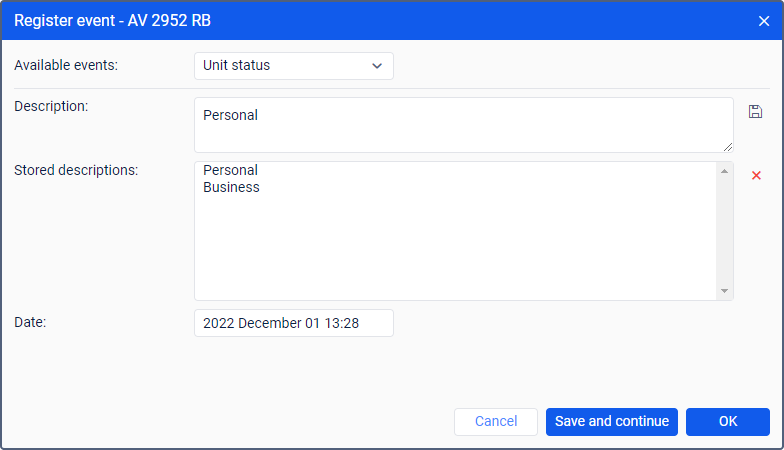
Task: Click the dialog title Register event - AV 2952 RB
Action: pyautogui.click(x=112, y=20)
